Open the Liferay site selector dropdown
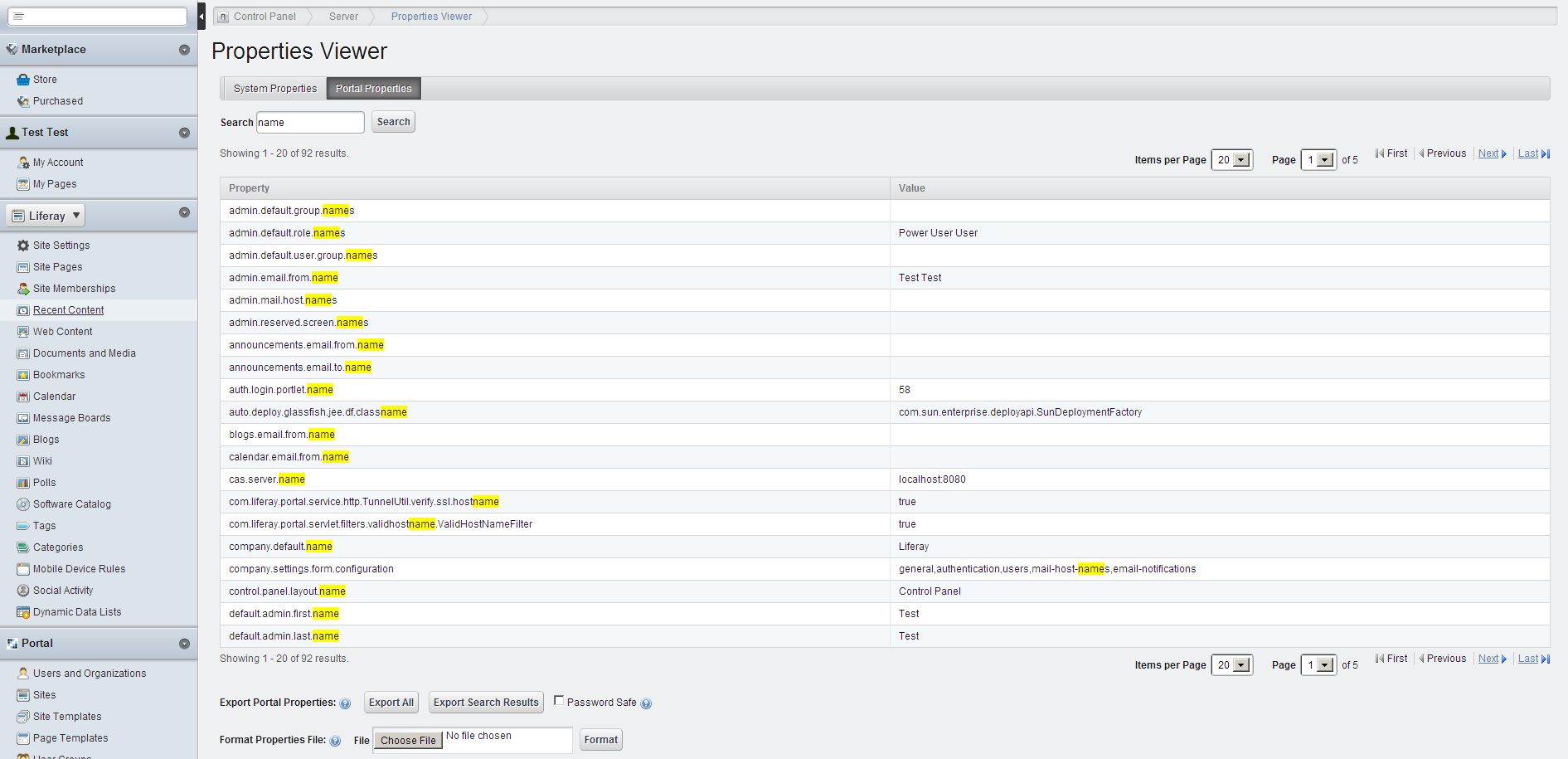 pos(46,216)
